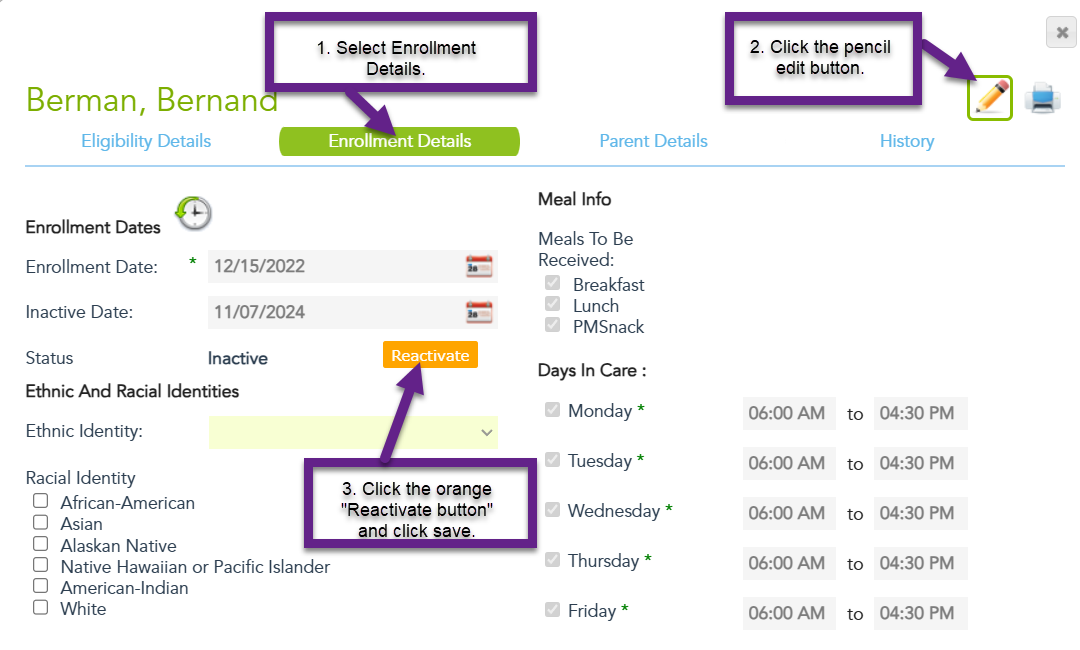Expand the Ethnic Identity dropdown
The height and width of the screenshot is (650, 1080).
pos(353,432)
